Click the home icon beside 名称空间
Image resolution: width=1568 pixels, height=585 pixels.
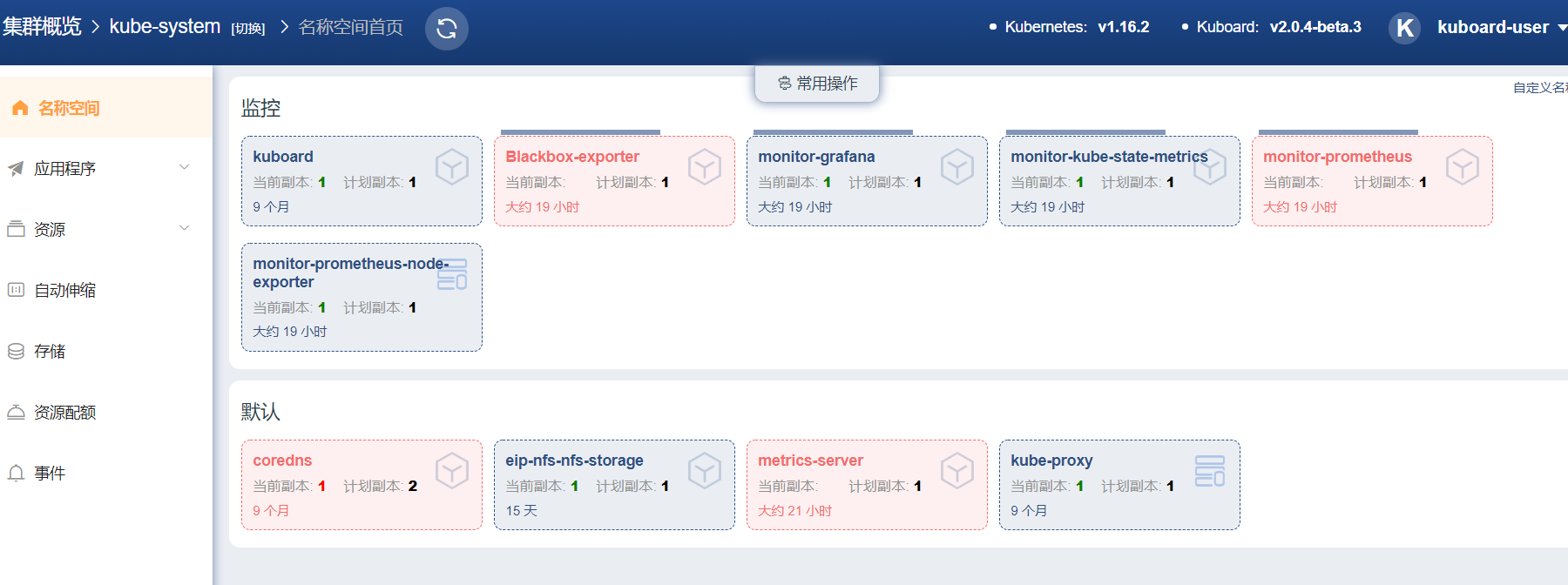(x=20, y=108)
